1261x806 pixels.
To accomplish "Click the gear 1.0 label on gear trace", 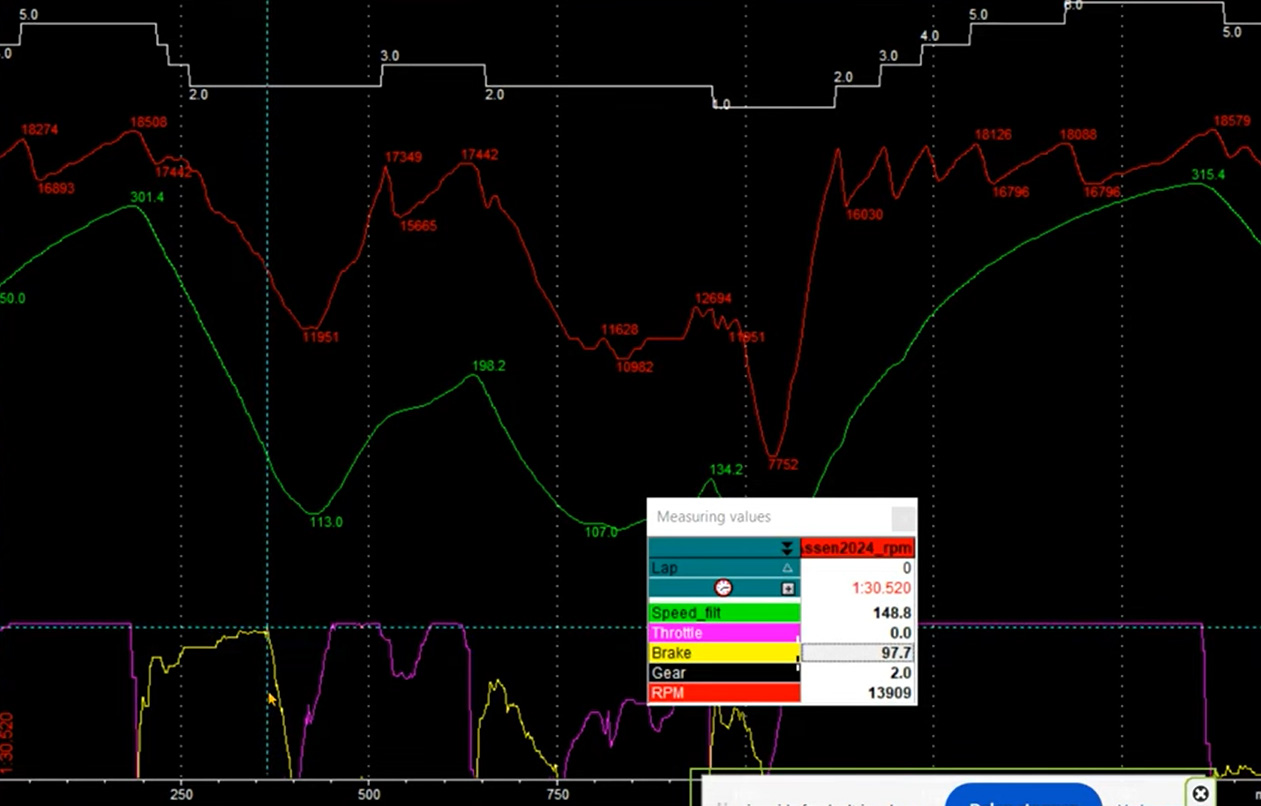I will click(x=720, y=104).
